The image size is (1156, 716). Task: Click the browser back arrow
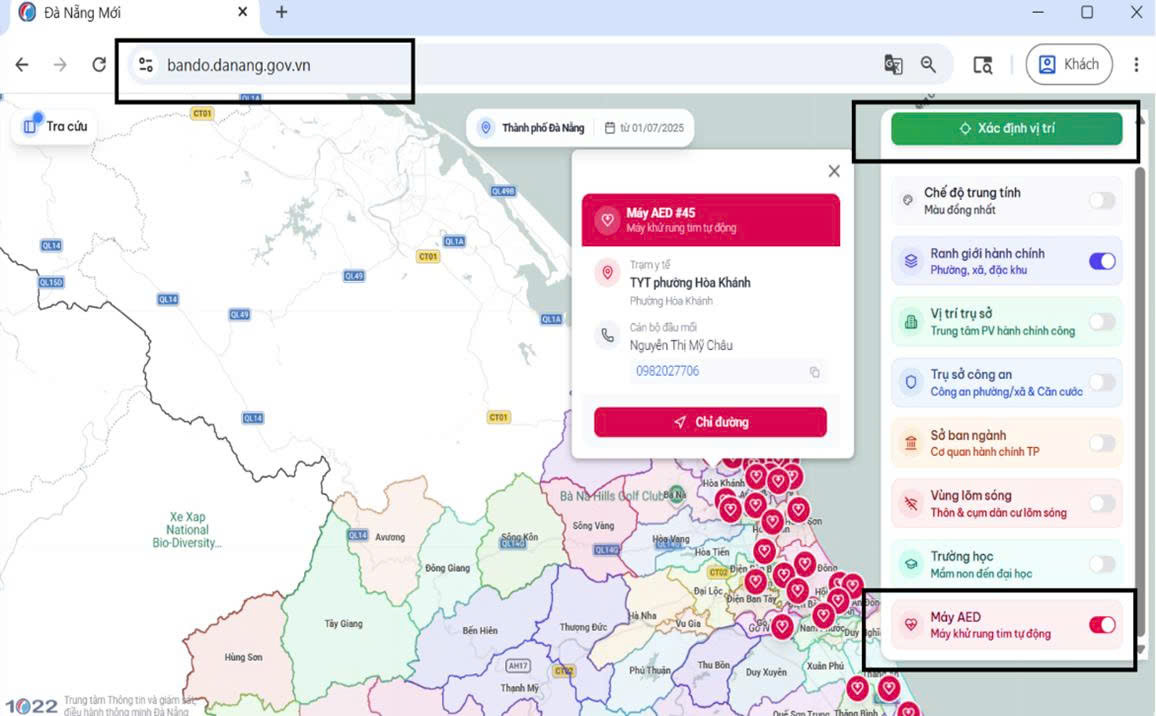point(22,65)
